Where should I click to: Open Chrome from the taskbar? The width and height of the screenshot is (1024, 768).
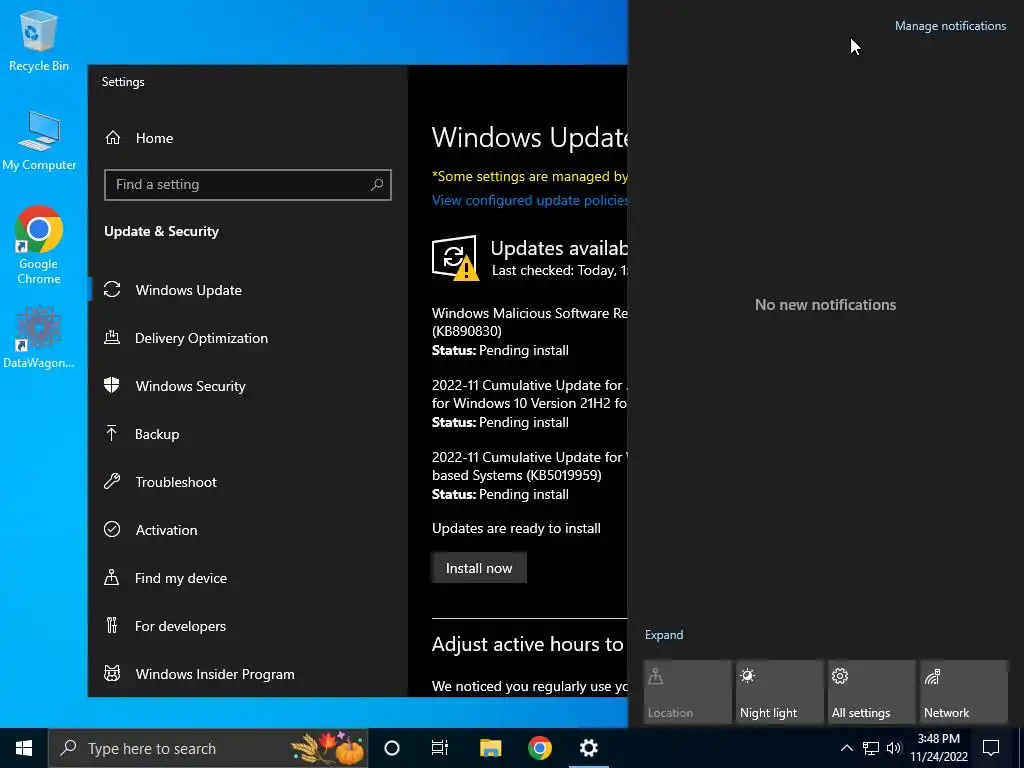point(539,748)
